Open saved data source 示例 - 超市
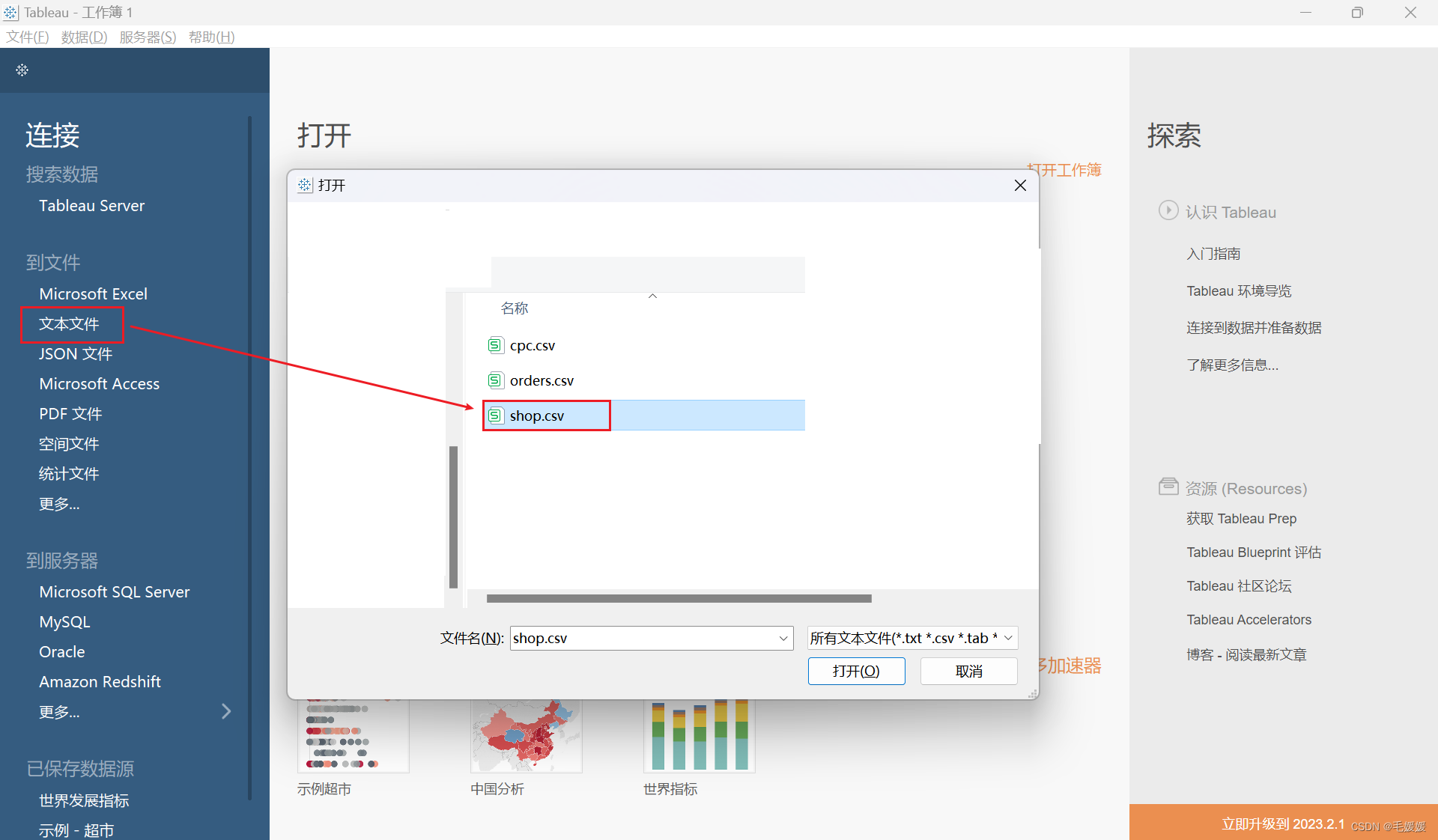This screenshot has height=840, width=1438. click(76, 830)
